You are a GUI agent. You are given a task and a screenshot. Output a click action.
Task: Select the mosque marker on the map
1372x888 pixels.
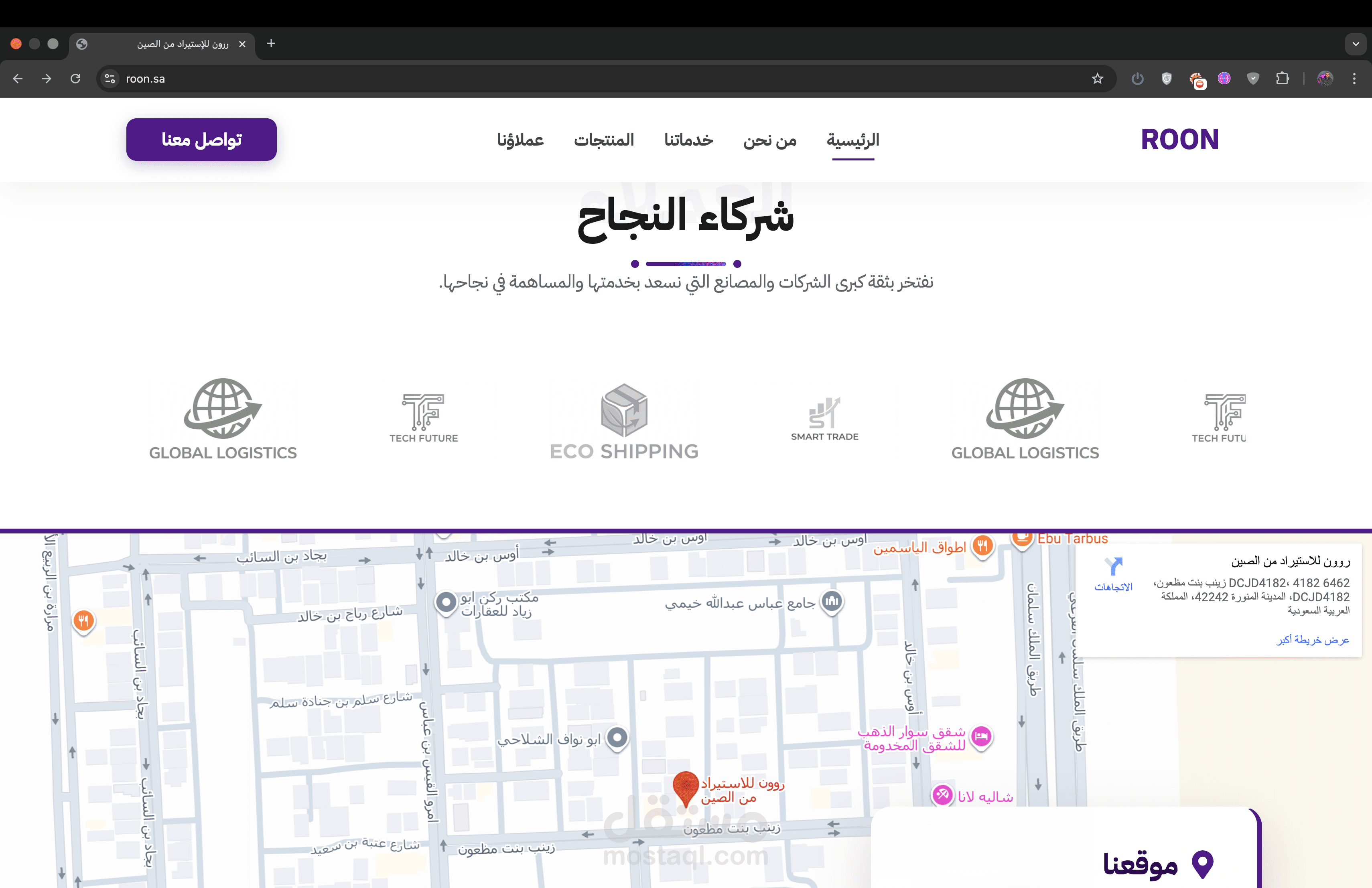point(832,602)
